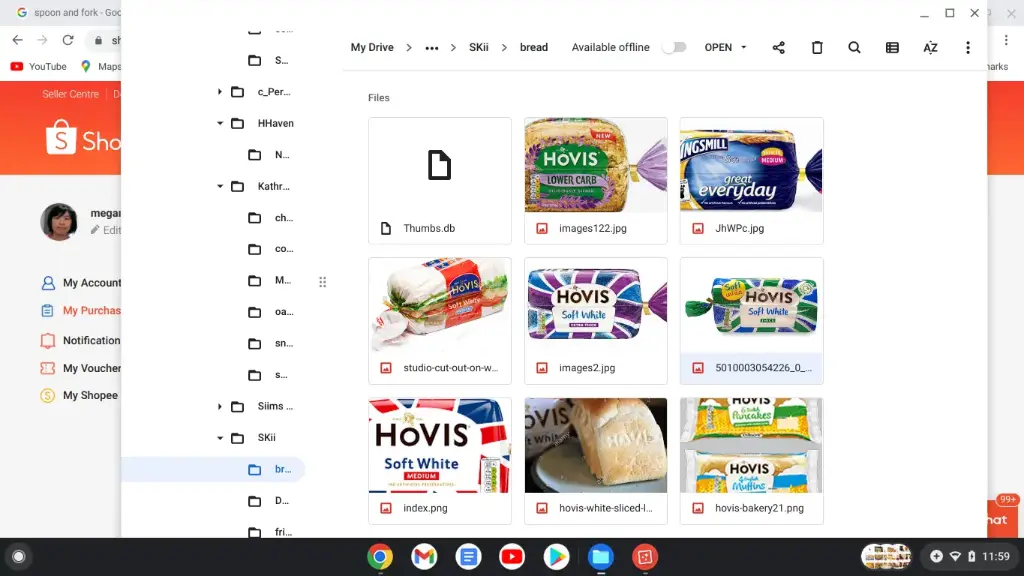Click the launcher circle button
The height and width of the screenshot is (576, 1024).
click(19, 557)
